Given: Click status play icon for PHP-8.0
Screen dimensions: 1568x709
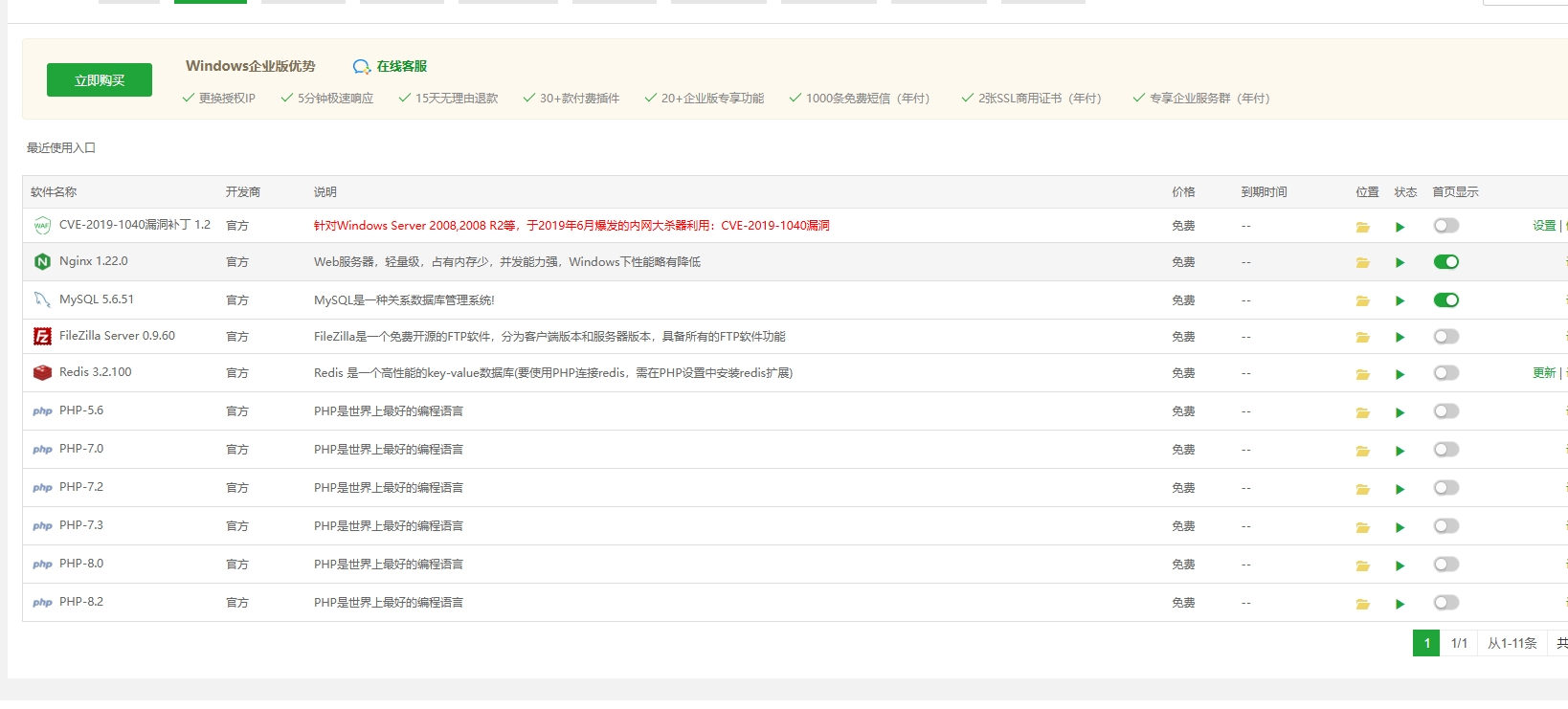Looking at the screenshot, I should [1400, 565].
